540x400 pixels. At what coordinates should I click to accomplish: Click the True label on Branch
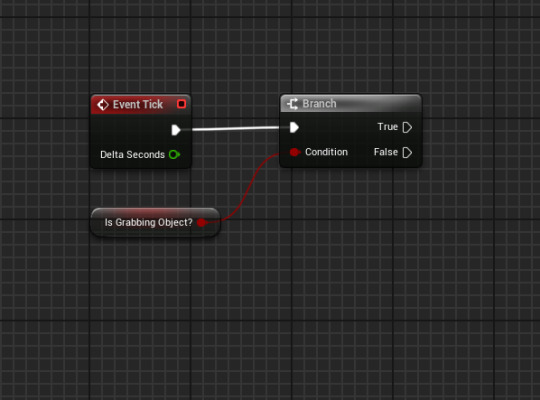pyautogui.click(x=388, y=127)
